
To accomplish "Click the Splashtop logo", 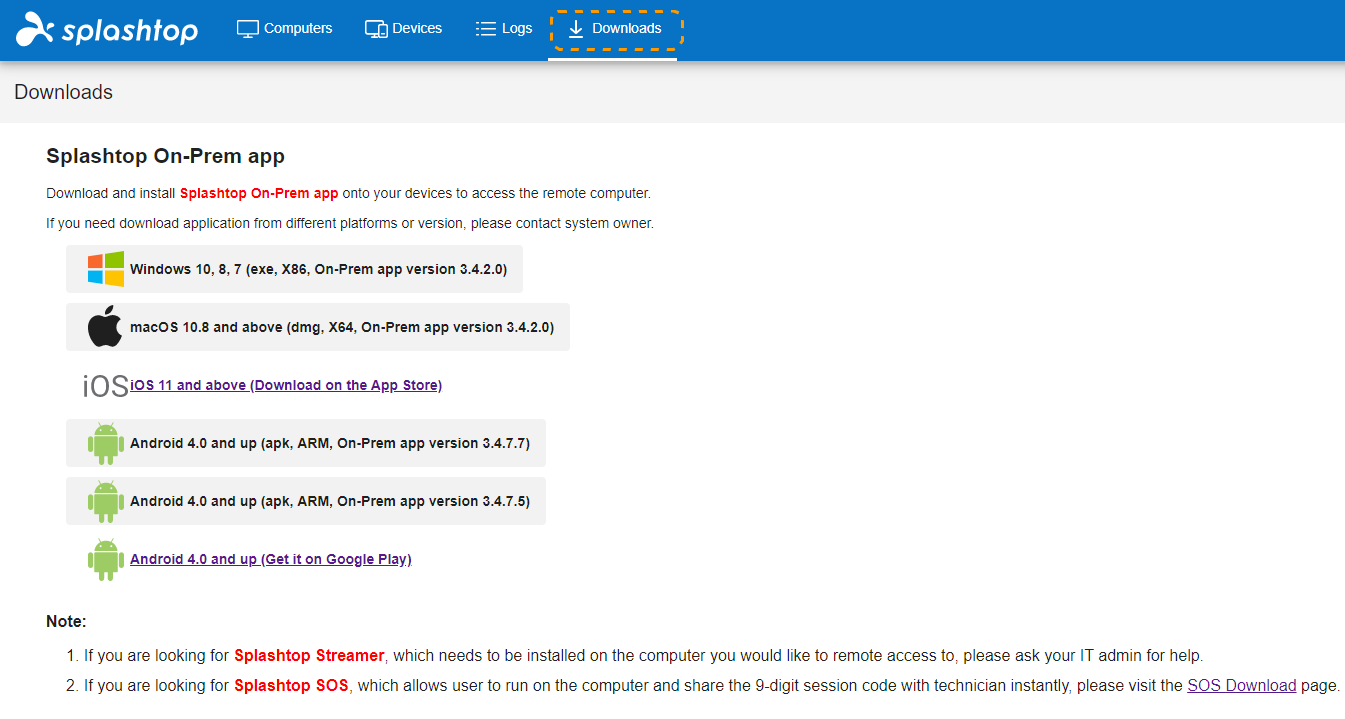I will point(107,30).
